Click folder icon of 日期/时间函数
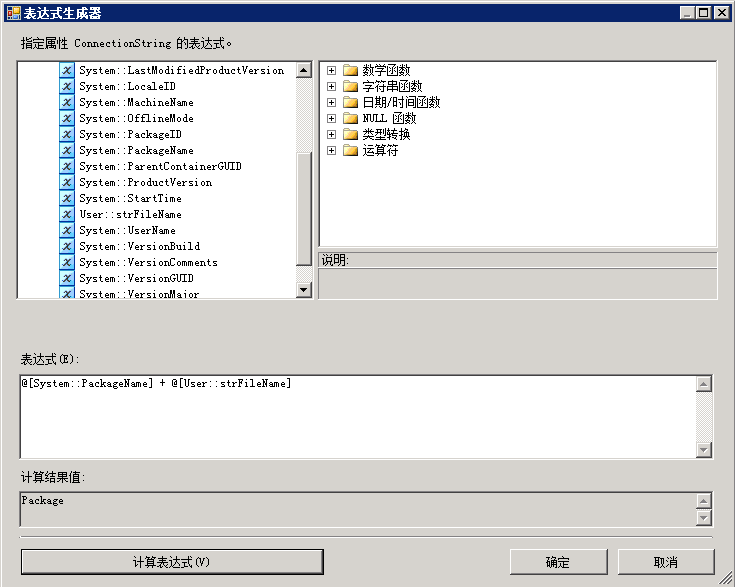The width and height of the screenshot is (735, 587). (350, 102)
